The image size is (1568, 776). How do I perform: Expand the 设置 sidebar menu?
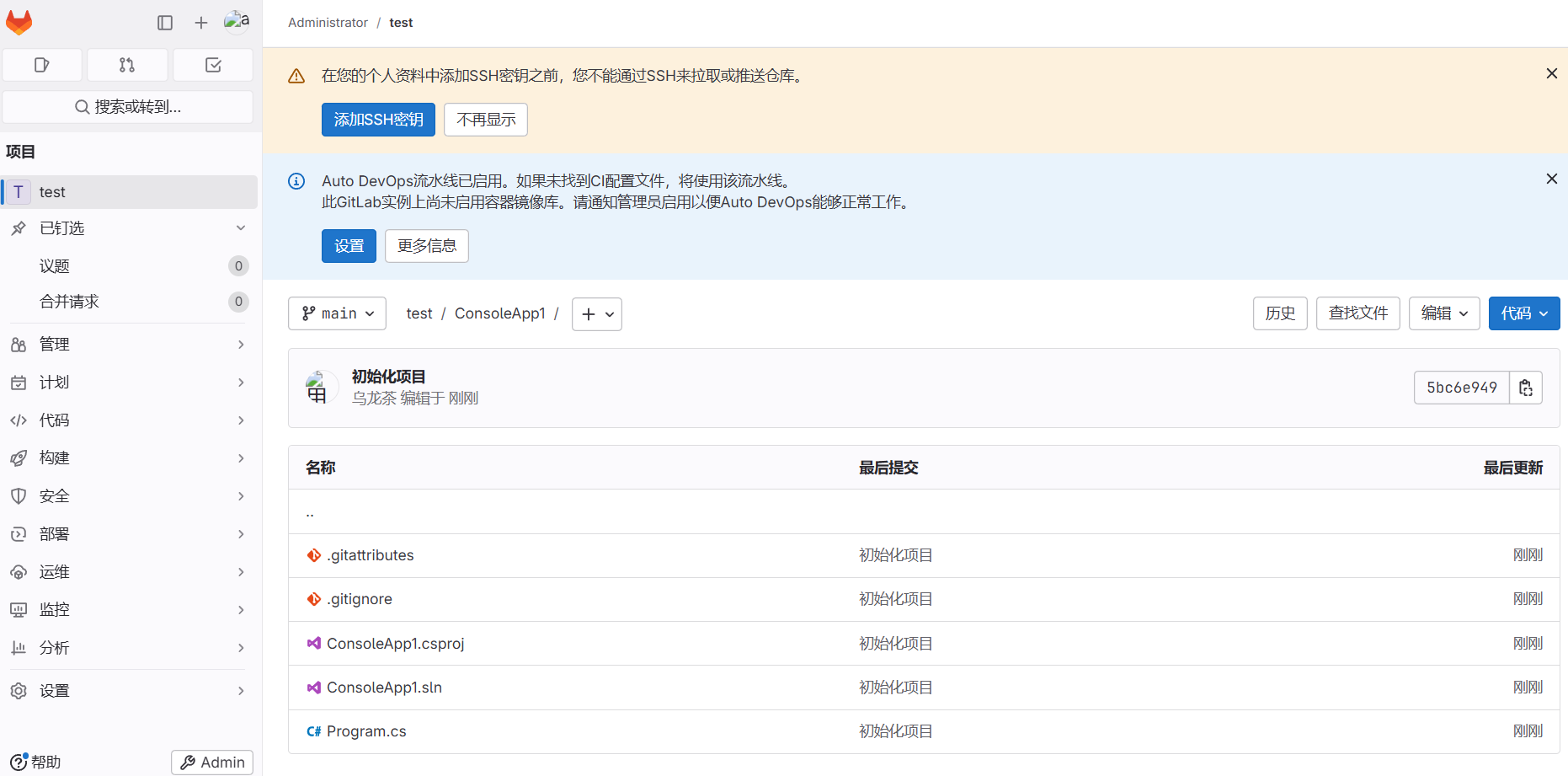130,691
